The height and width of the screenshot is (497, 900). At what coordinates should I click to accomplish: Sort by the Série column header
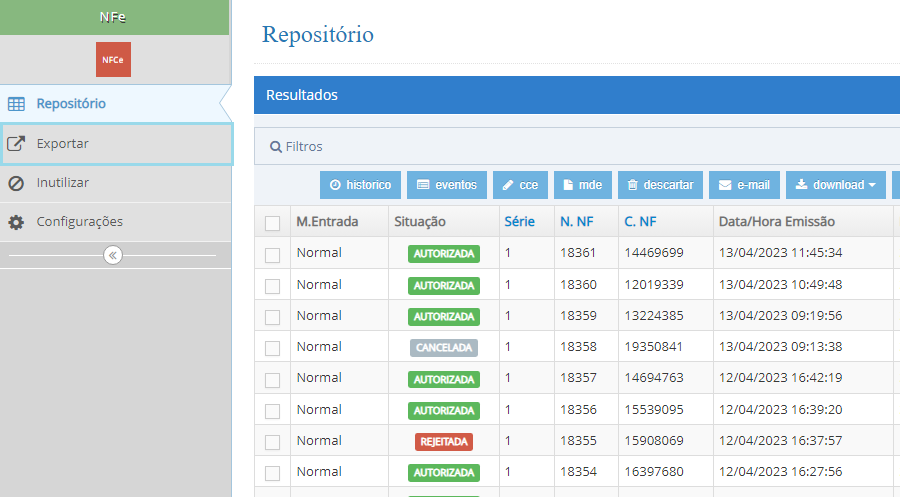point(519,222)
